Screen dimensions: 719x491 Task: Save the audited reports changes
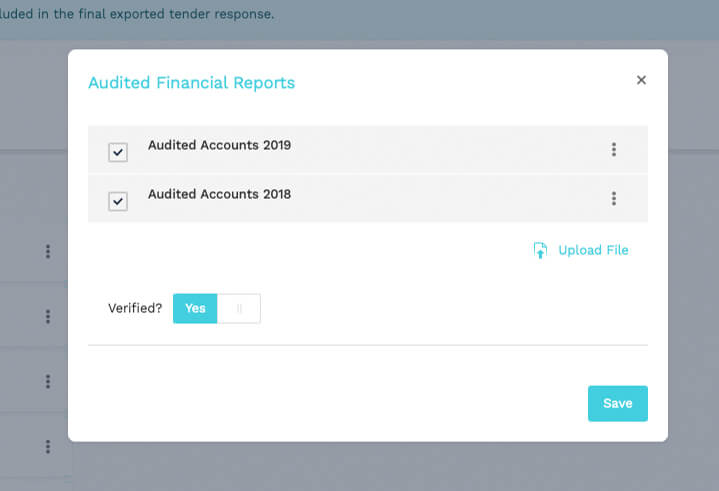pyautogui.click(x=618, y=403)
